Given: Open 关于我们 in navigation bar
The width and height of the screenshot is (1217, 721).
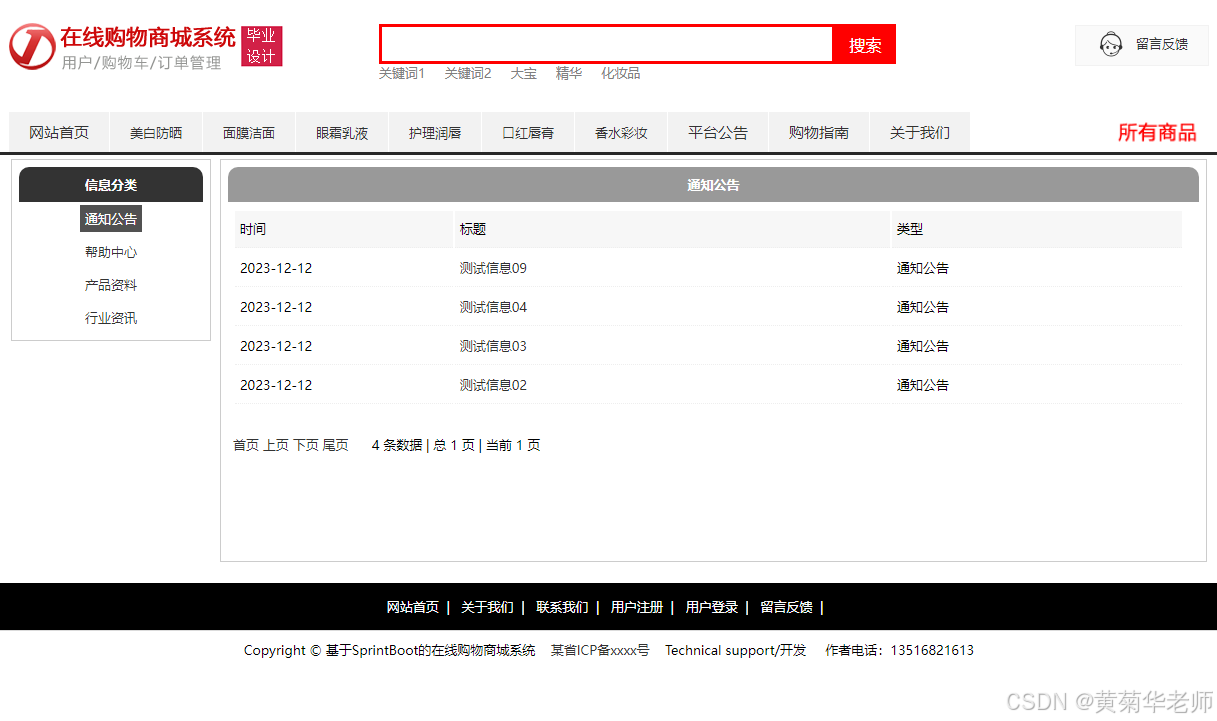Looking at the screenshot, I should tap(920, 132).
